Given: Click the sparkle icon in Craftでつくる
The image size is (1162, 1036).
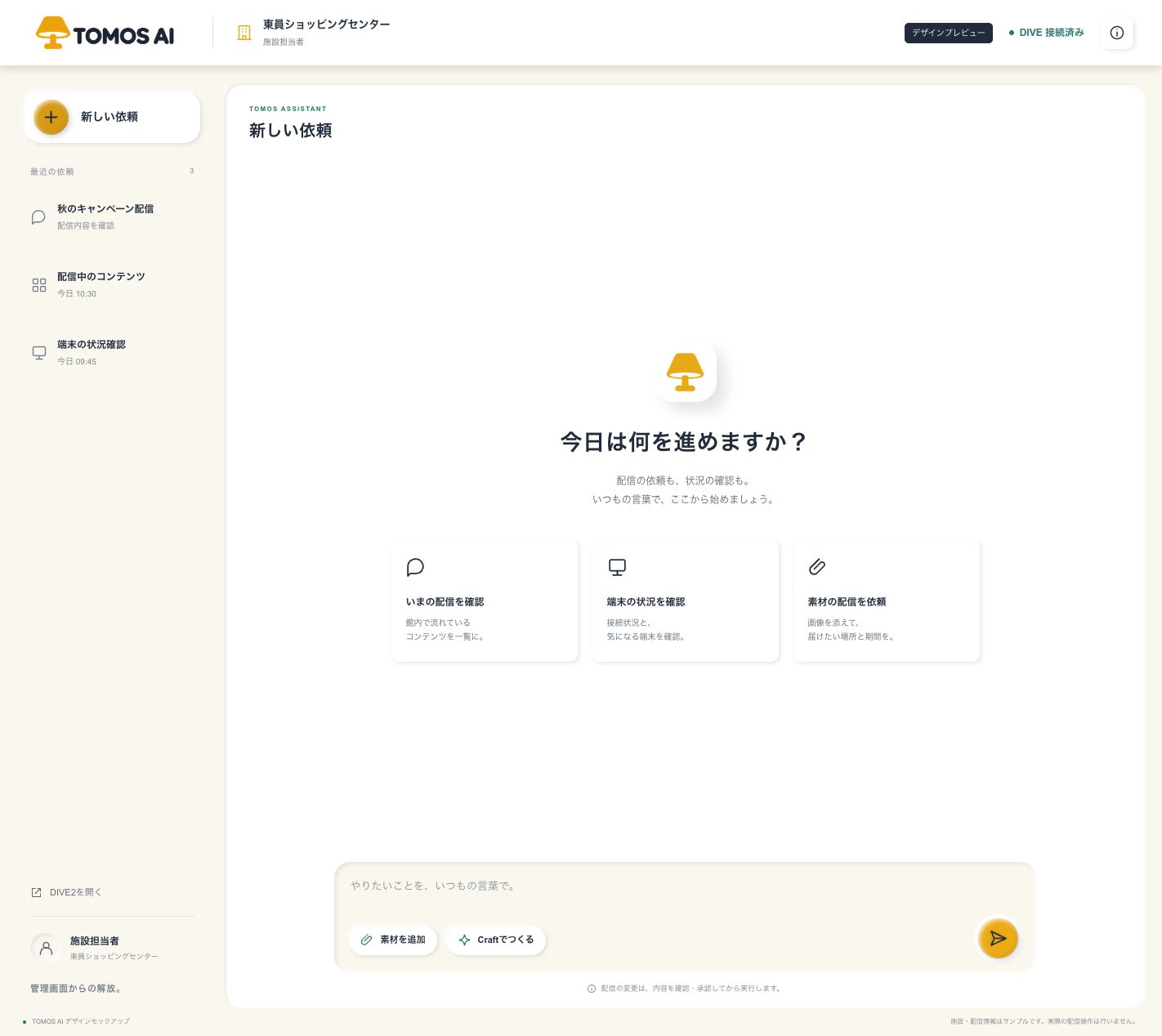Looking at the screenshot, I should coord(464,940).
